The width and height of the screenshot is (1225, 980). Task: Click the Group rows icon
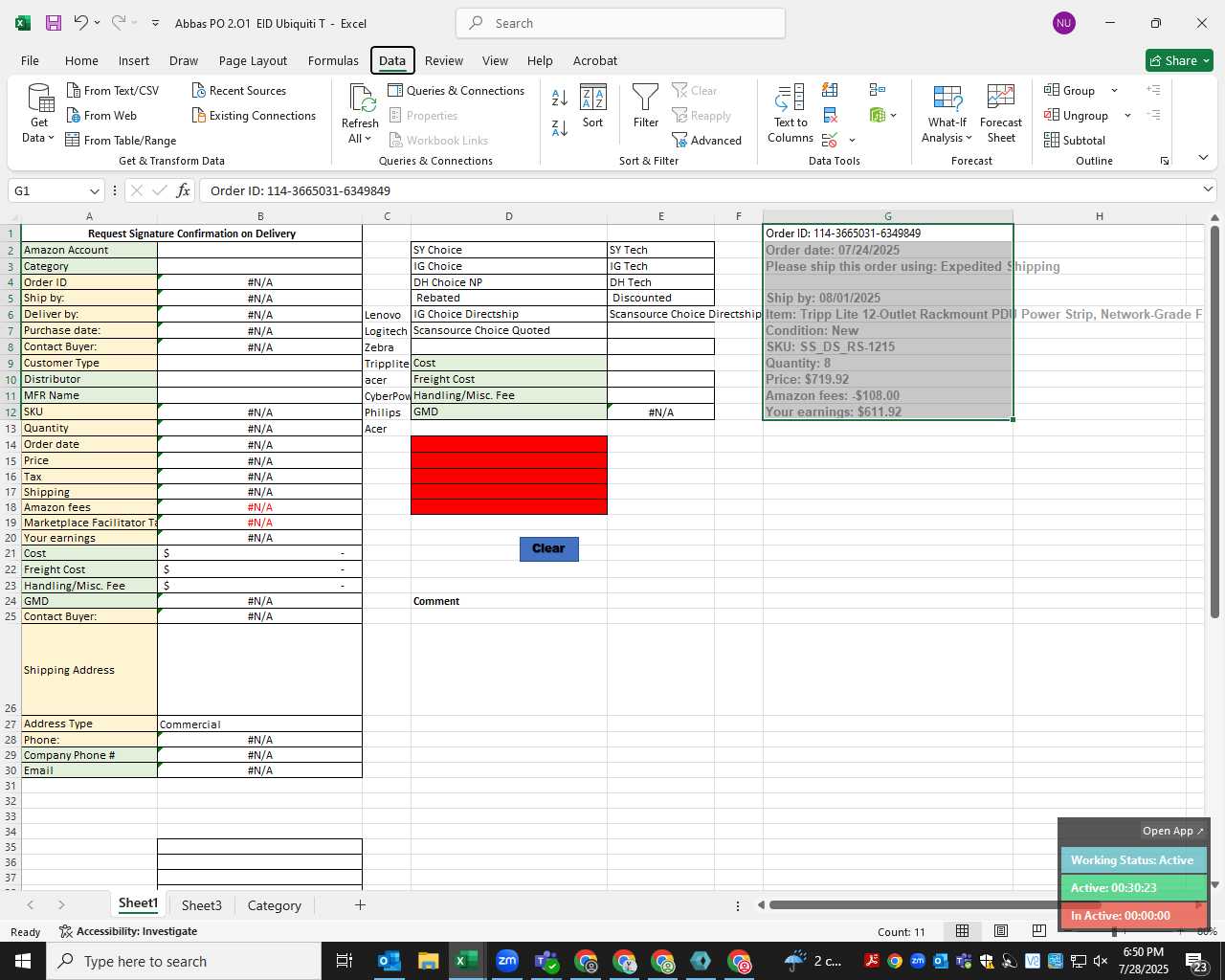click(x=1052, y=90)
